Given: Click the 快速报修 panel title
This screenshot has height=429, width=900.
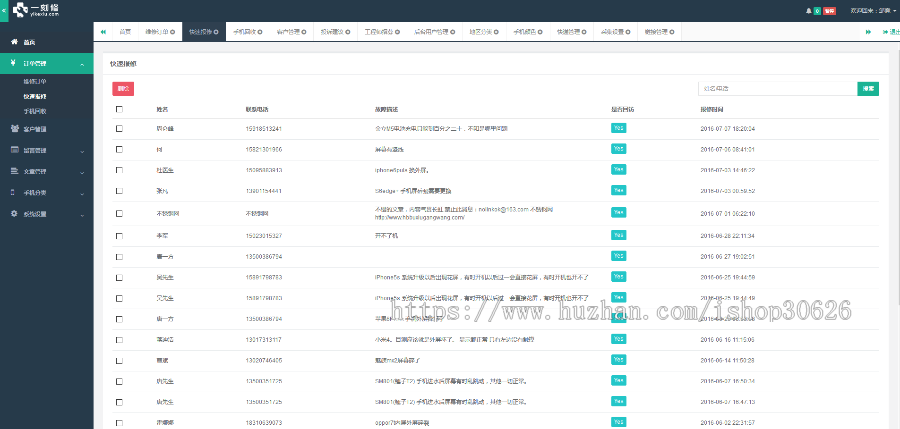Looking at the screenshot, I should click(123, 64).
